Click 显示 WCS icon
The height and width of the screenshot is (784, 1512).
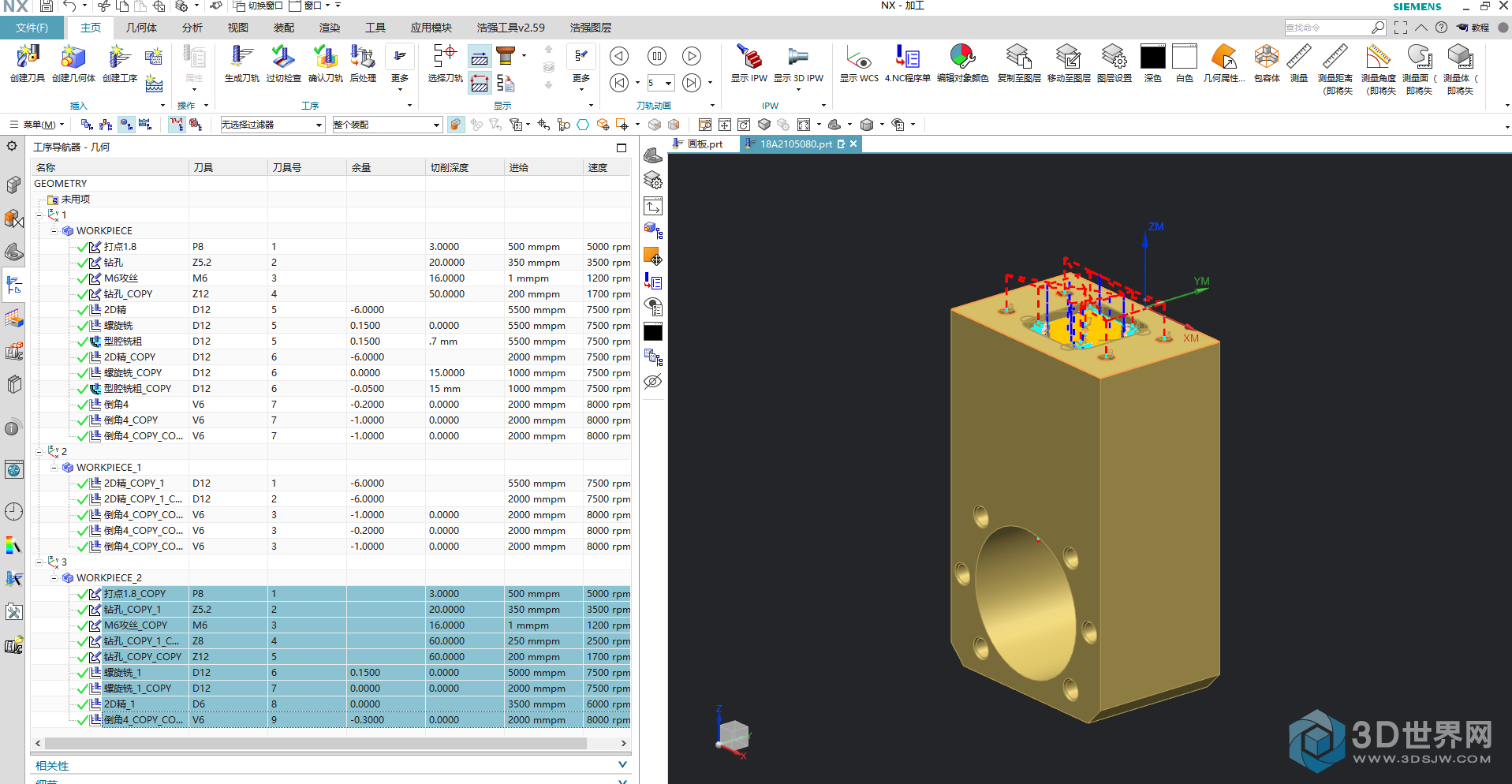tap(858, 58)
